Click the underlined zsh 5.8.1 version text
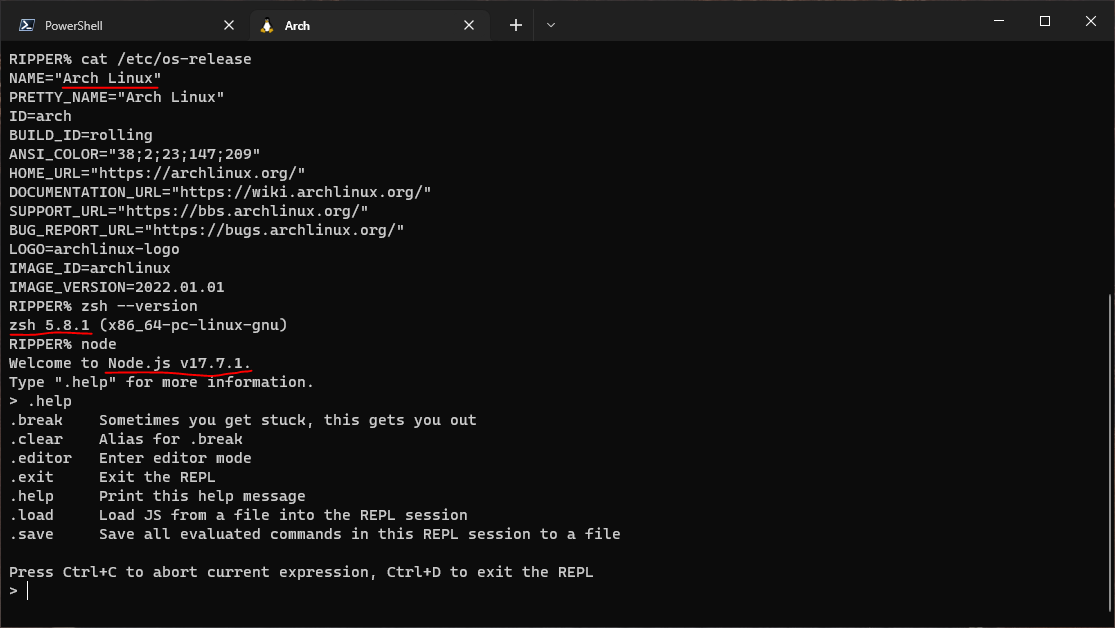The image size is (1115, 628). pos(47,325)
